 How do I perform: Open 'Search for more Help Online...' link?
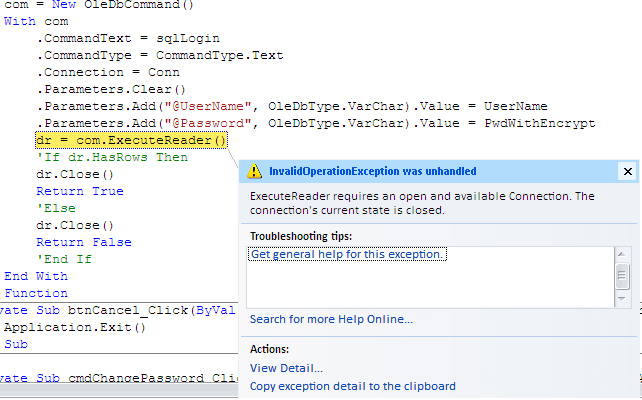331,319
